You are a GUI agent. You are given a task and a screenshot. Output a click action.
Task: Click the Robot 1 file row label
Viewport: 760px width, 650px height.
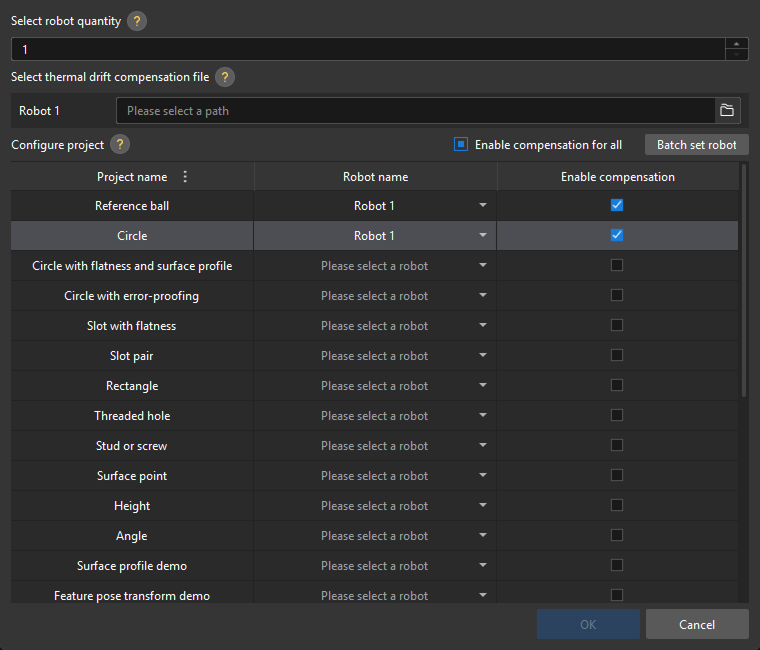pyautogui.click(x=39, y=111)
